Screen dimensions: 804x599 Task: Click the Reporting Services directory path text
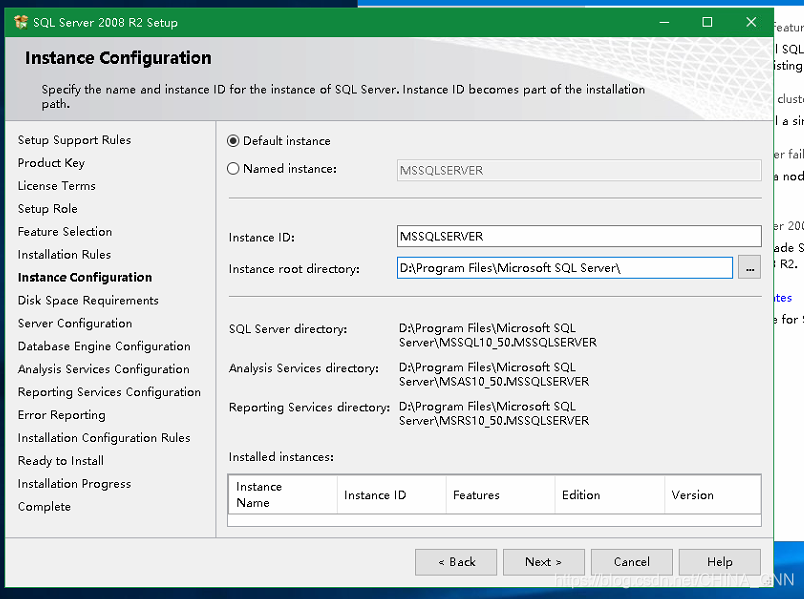[x=494, y=413]
